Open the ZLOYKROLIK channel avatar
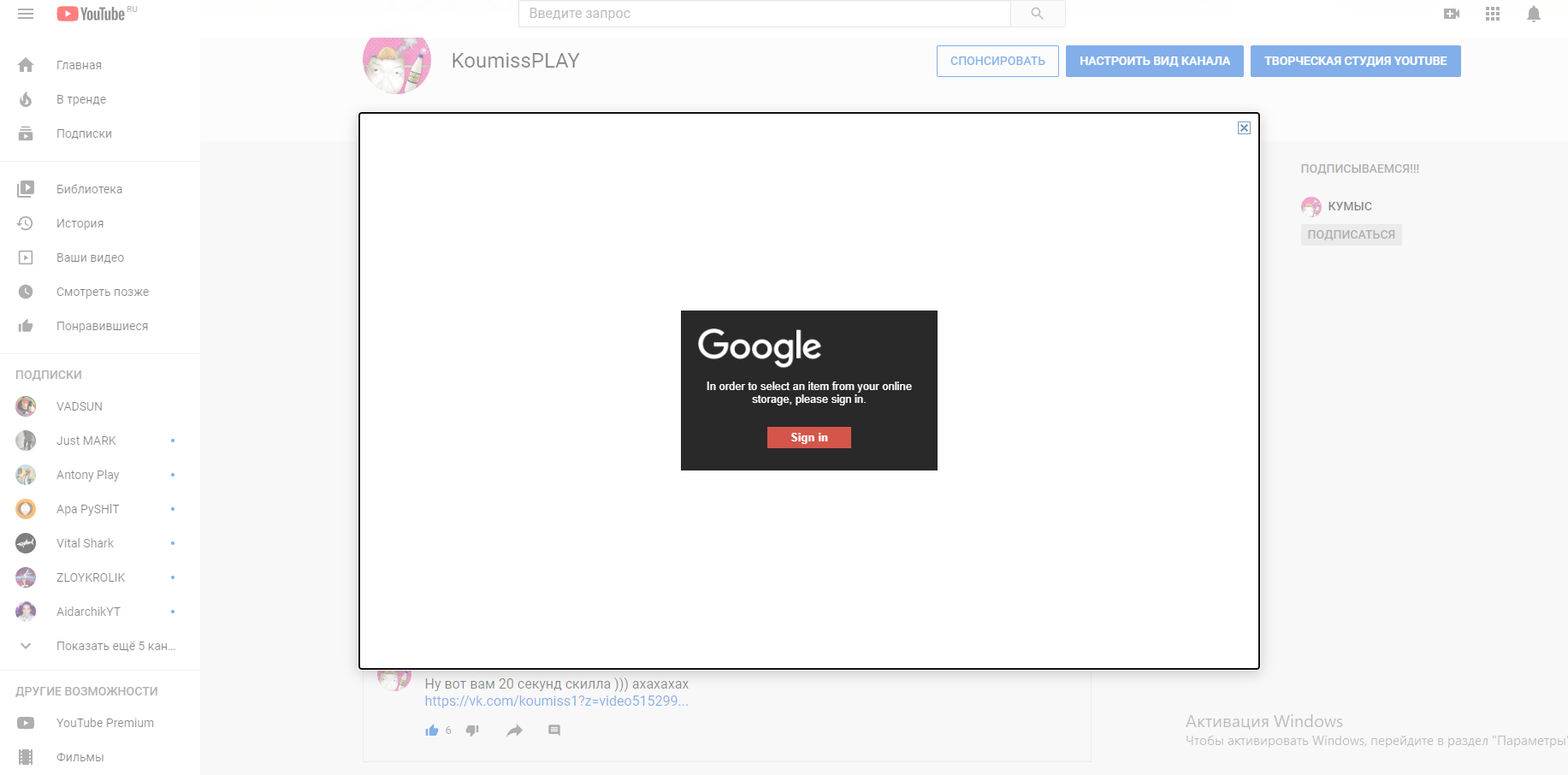1568x775 pixels. pyautogui.click(x=26, y=577)
